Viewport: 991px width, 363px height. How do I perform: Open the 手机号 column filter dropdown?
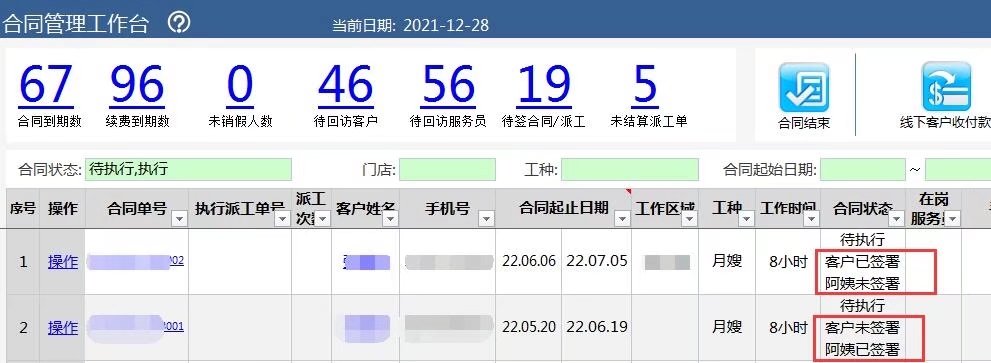pyautogui.click(x=486, y=219)
